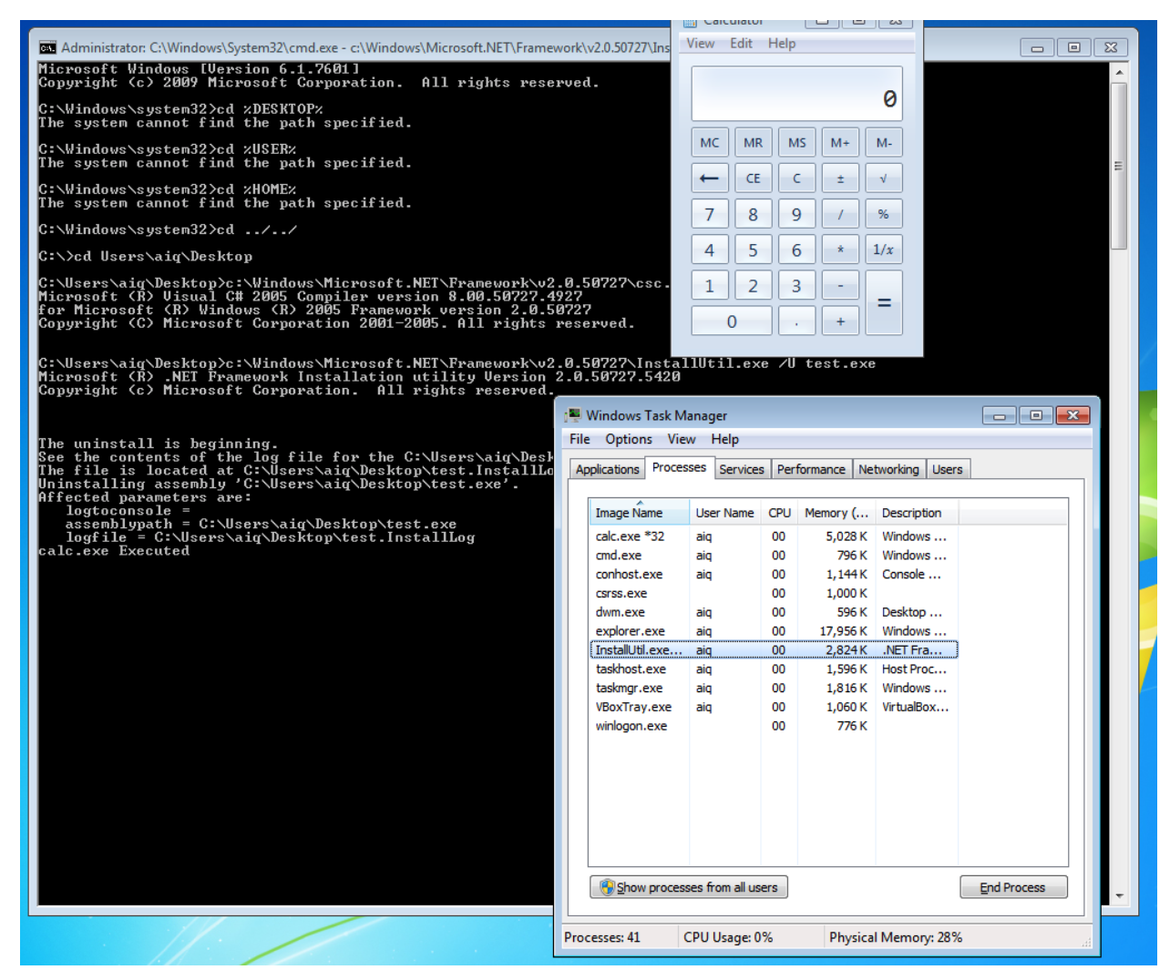The height and width of the screenshot is (980, 1170).
Task: Click the reciprocal 1/x key
Action: tap(883, 250)
